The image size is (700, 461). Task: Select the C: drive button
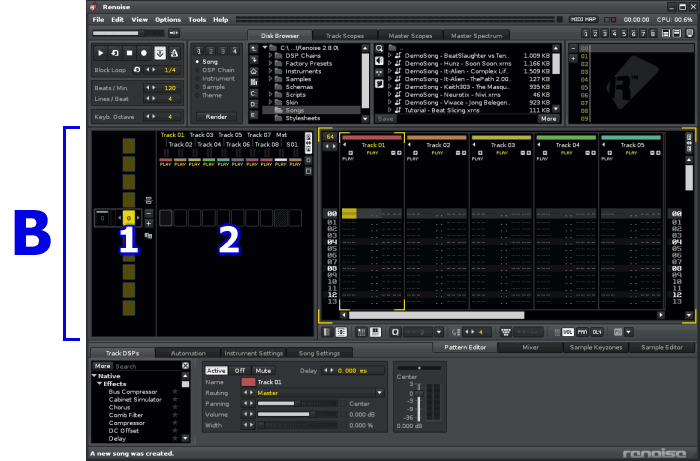coord(254,93)
